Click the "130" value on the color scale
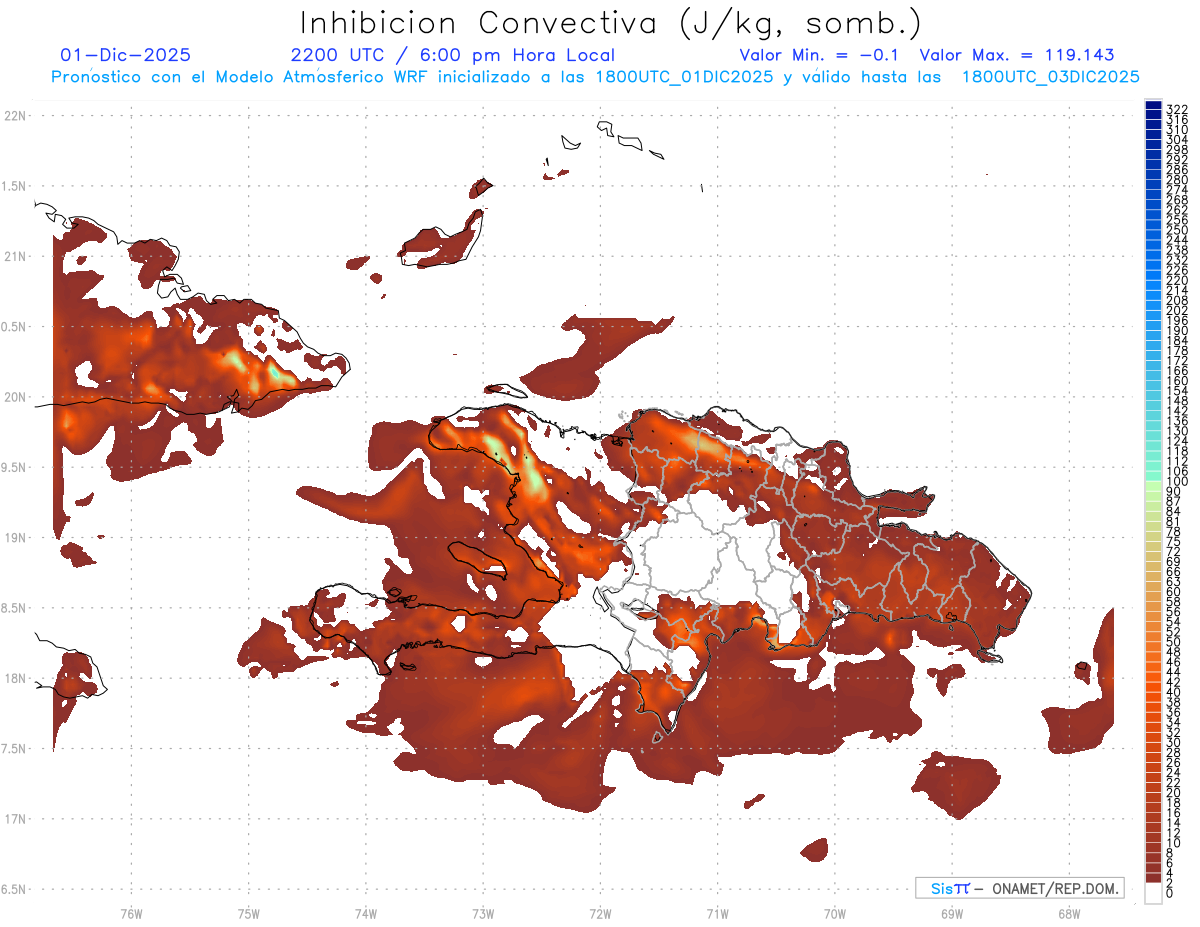 point(1176,431)
